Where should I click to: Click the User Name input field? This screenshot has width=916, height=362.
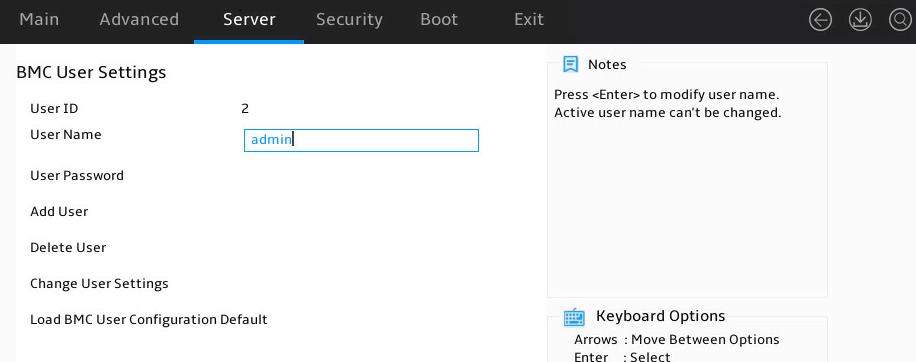361,140
